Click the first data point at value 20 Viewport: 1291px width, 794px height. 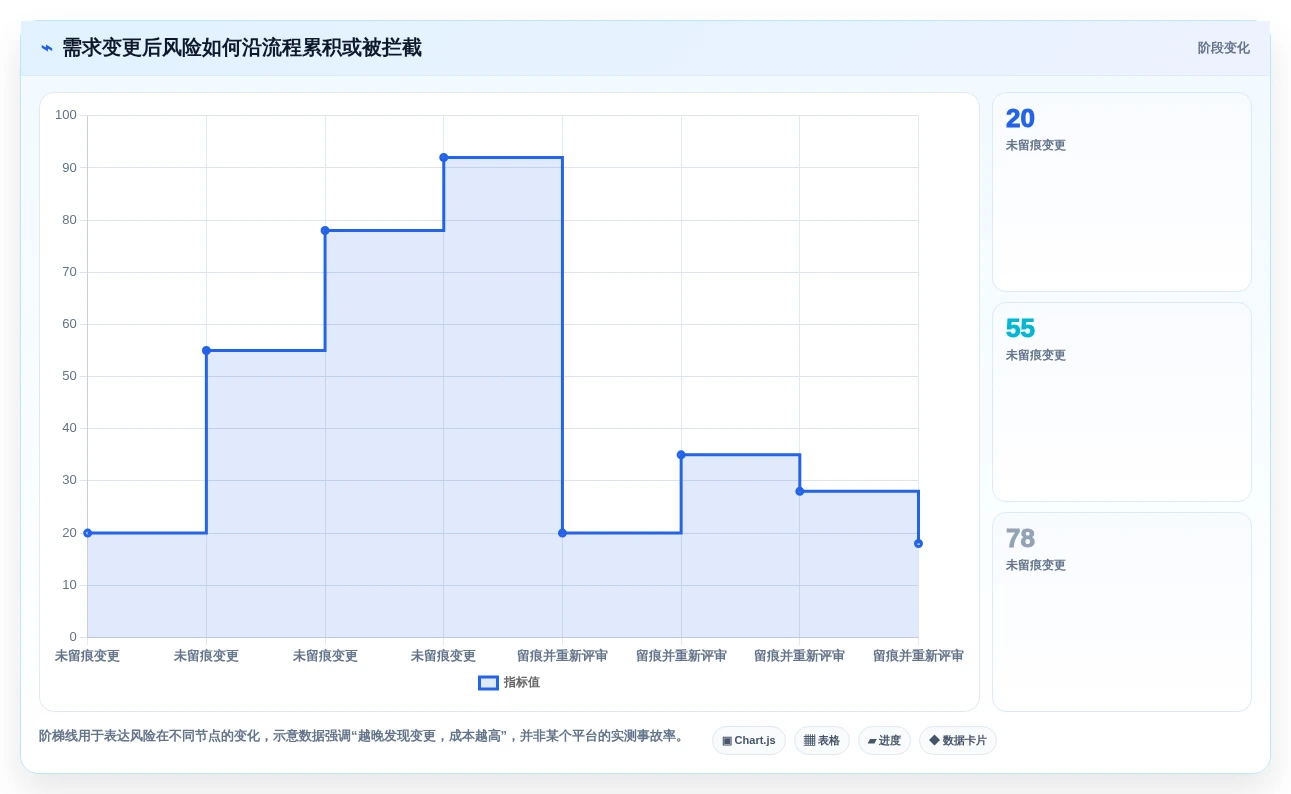[88, 533]
